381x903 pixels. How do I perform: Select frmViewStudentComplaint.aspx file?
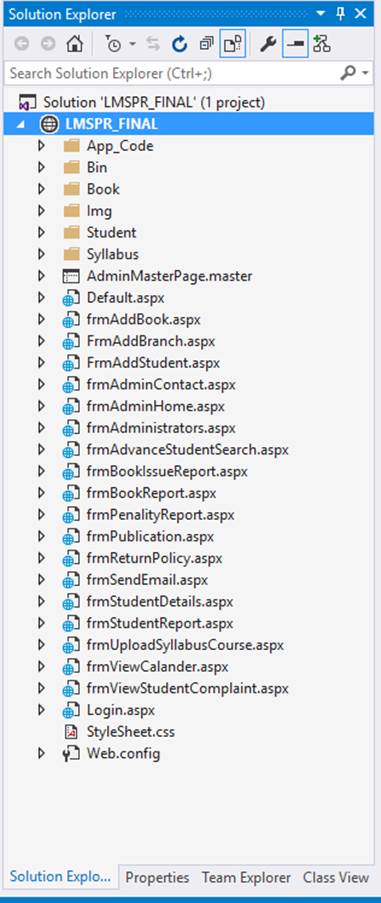pos(188,688)
